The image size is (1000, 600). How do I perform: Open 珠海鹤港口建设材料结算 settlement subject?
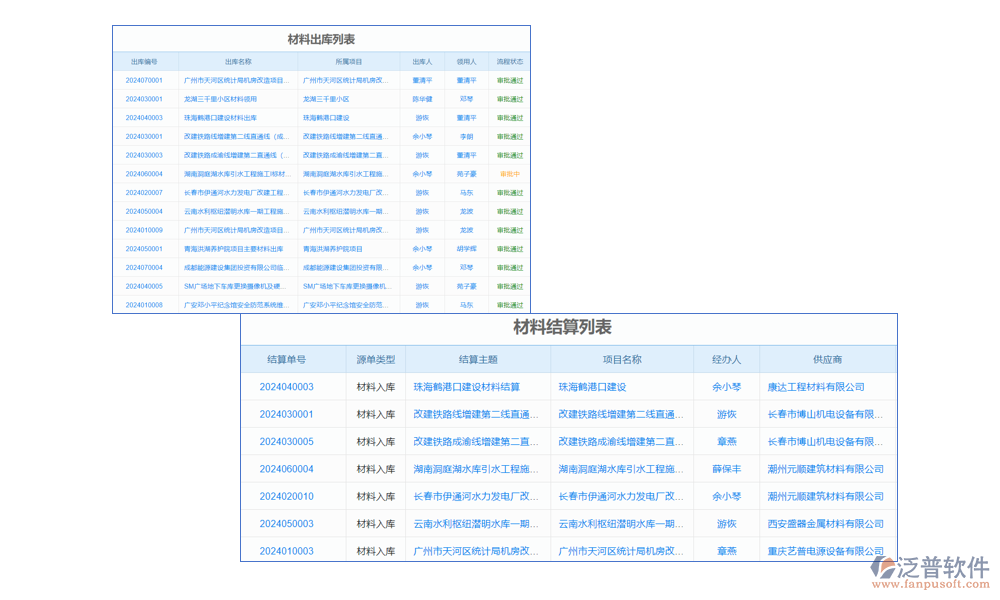467,386
